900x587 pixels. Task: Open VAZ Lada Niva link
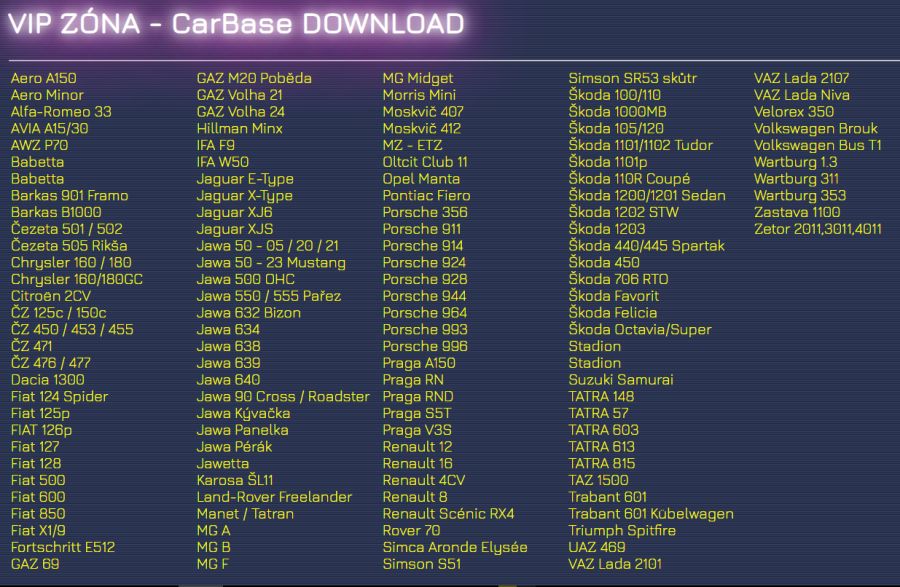pyautogui.click(x=802, y=95)
